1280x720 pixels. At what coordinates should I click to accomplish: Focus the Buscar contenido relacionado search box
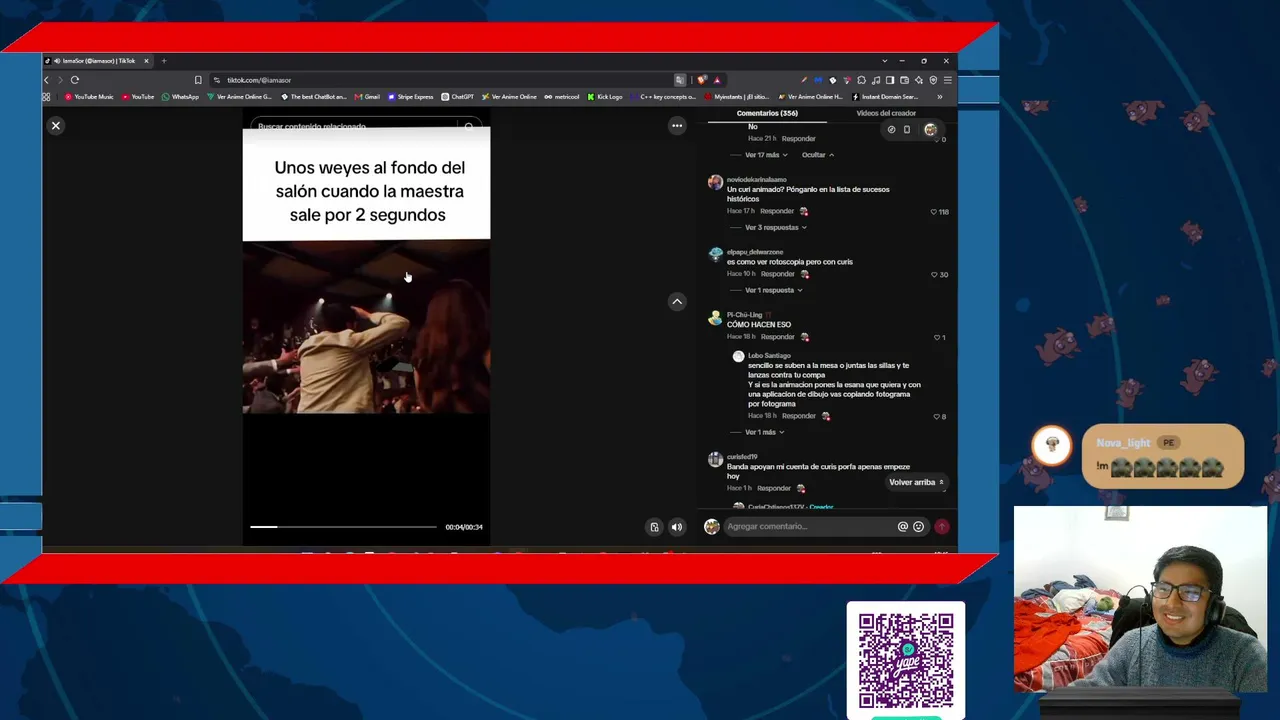(355, 127)
